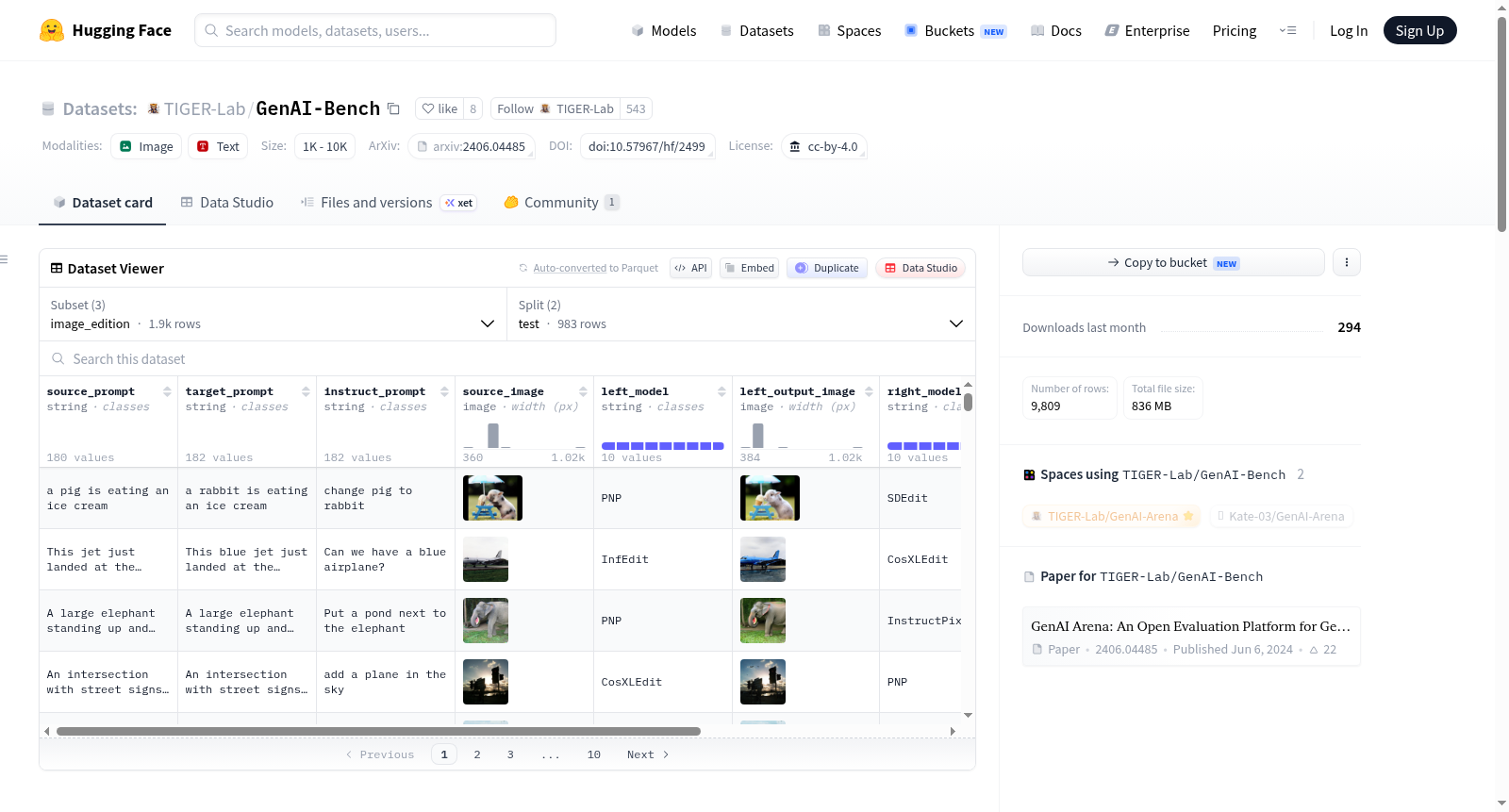Switch to the Community tab
The width and height of the screenshot is (1509, 812).
coord(561,202)
